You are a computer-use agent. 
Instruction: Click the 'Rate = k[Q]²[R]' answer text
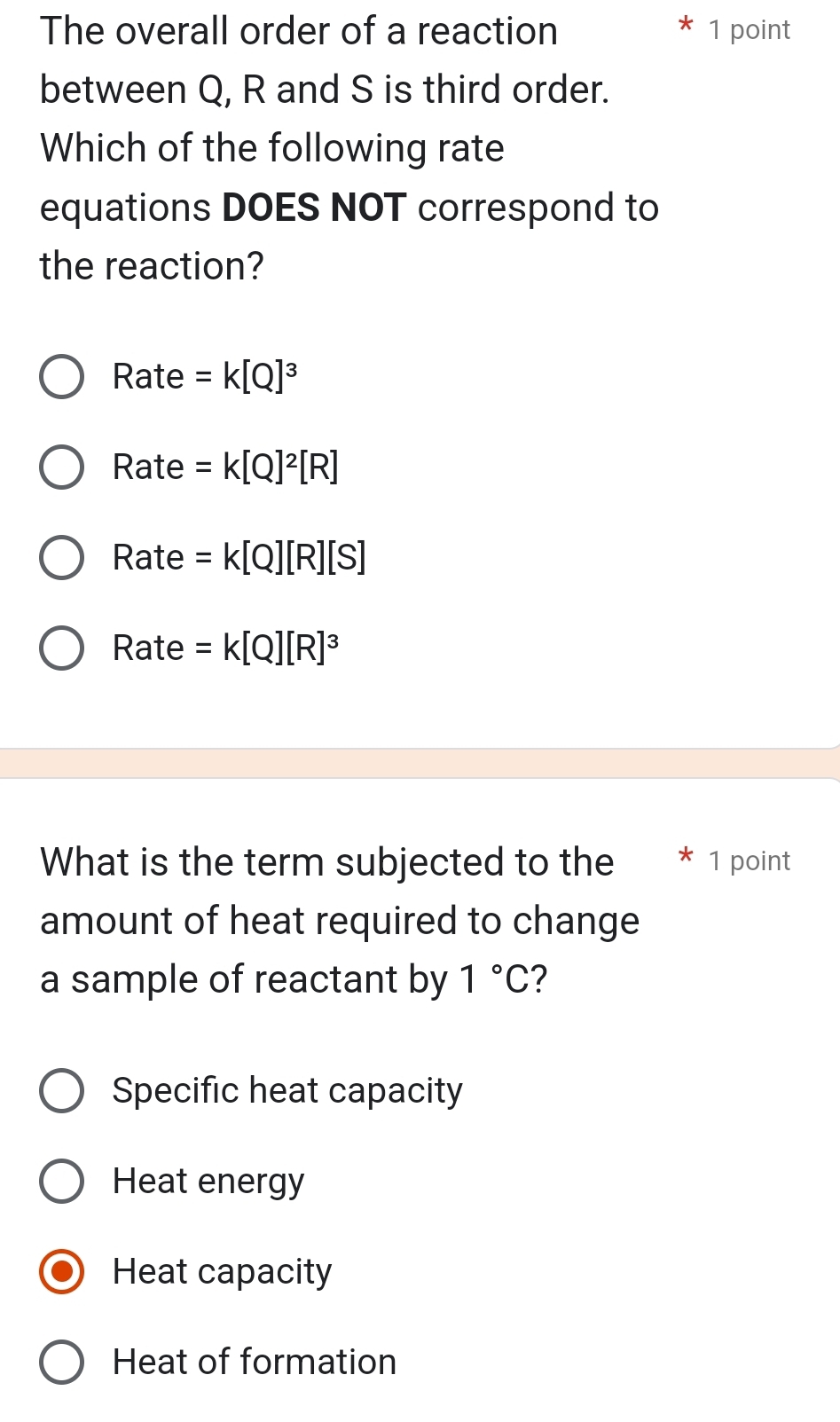tap(225, 467)
